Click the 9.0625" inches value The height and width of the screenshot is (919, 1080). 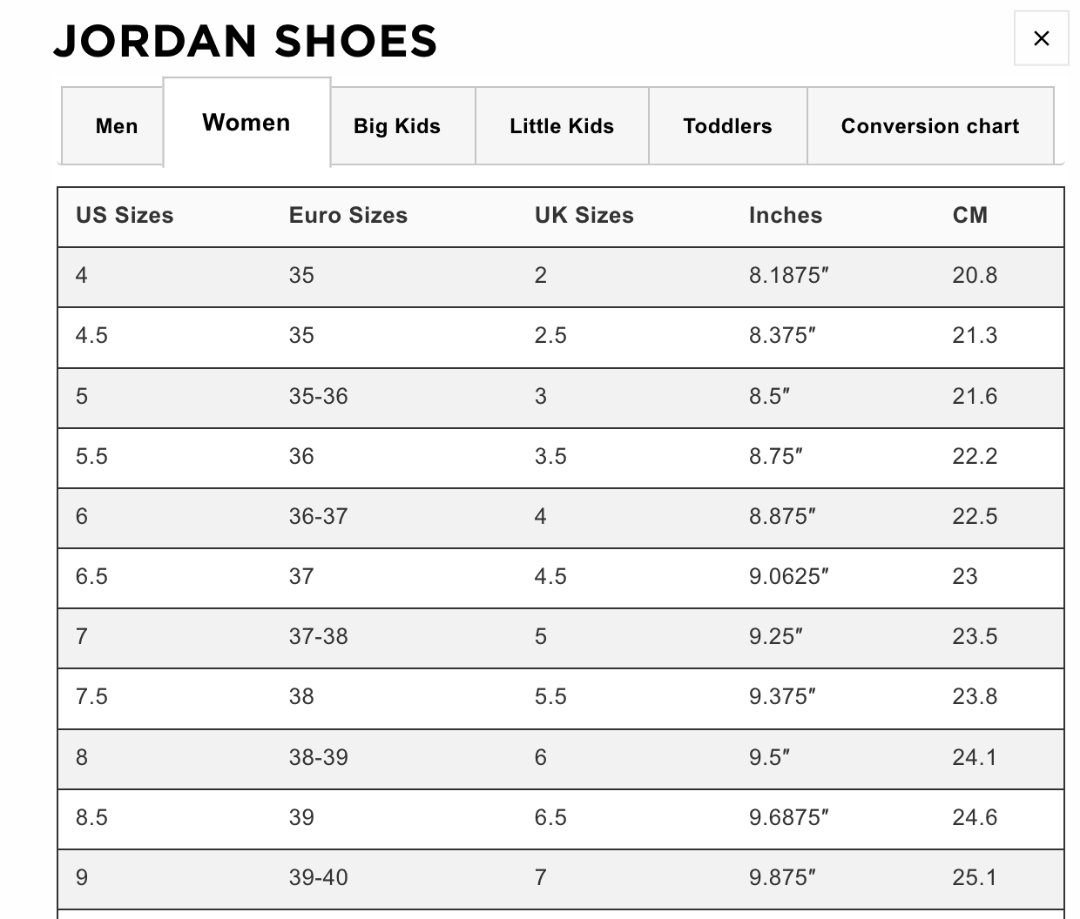pyautogui.click(x=789, y=577)
